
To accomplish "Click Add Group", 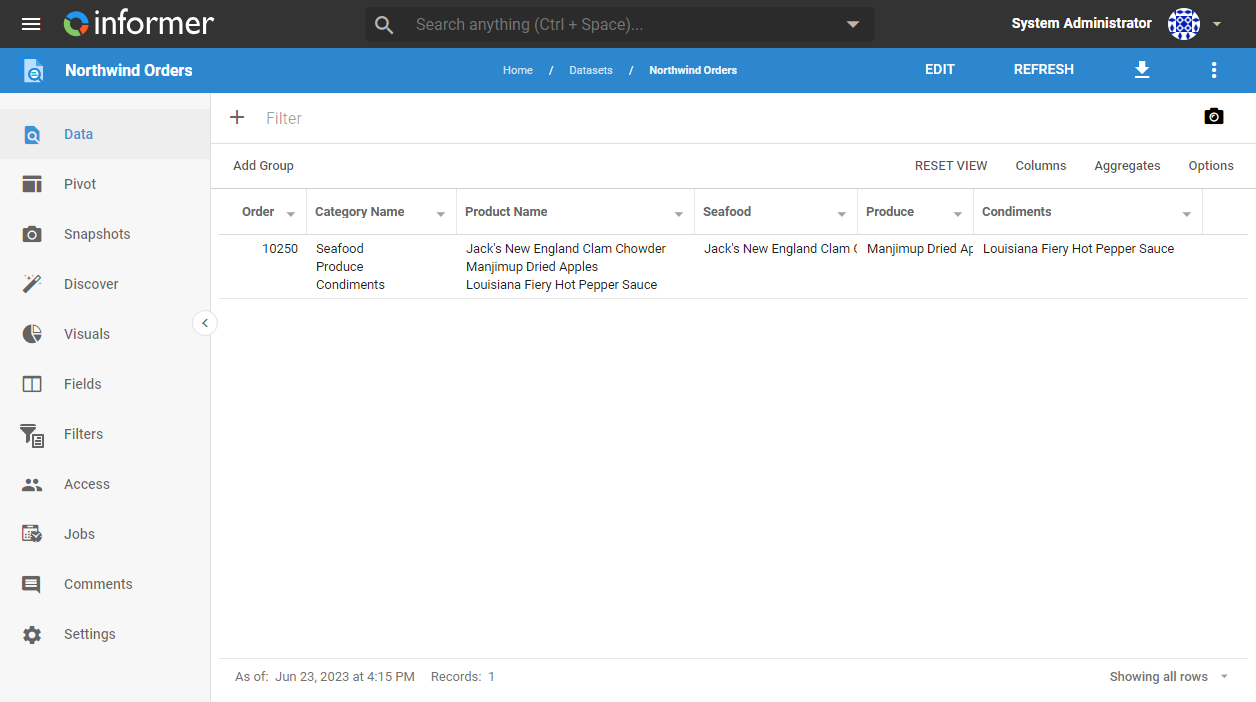I will 264,166.
